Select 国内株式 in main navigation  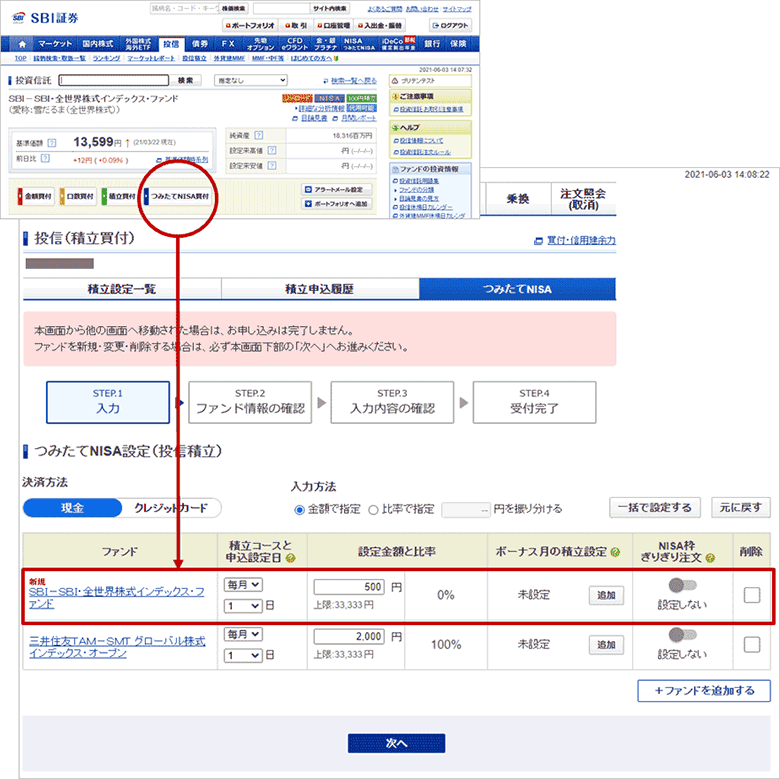[x=98, y=44]
